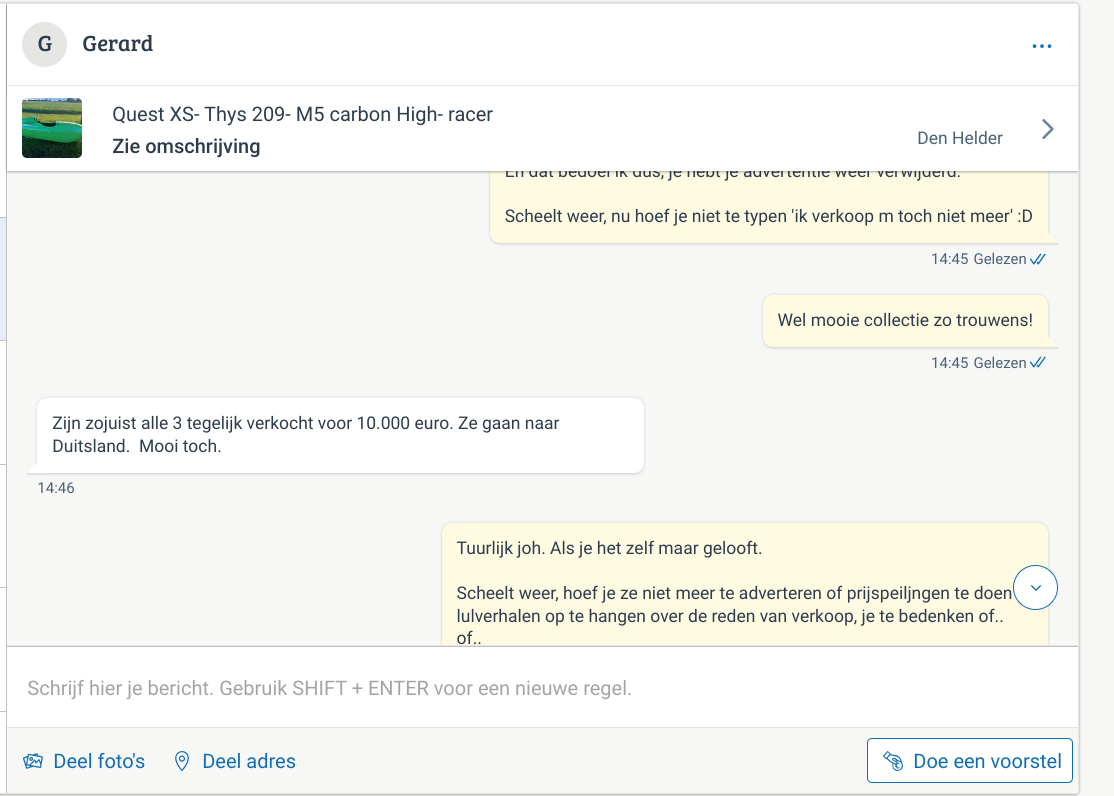Open the green bike listing thumbnail
The width and height of the screenshot is (1114, 796).
pos(52,128)
